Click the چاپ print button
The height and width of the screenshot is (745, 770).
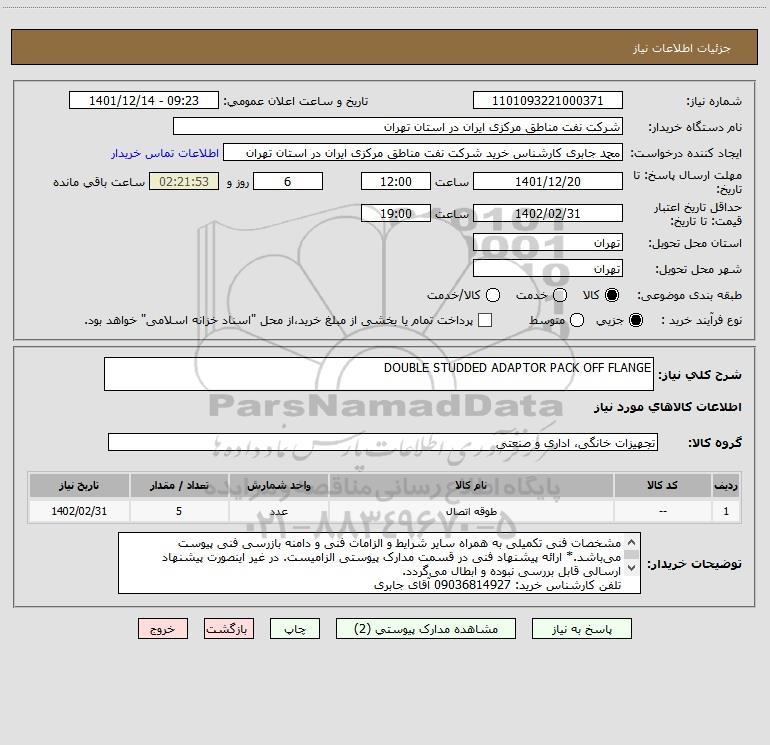point(295,629)
